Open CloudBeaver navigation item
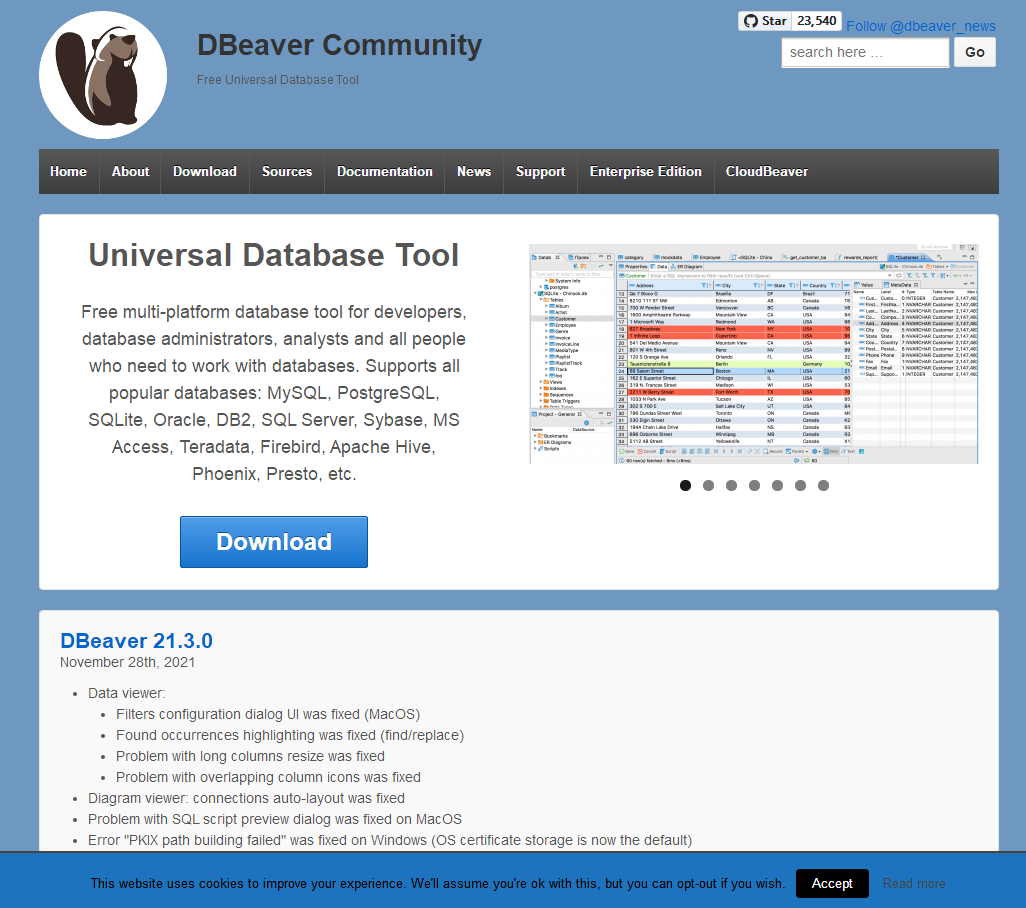 pyautogui.click(x=767, y=171)
